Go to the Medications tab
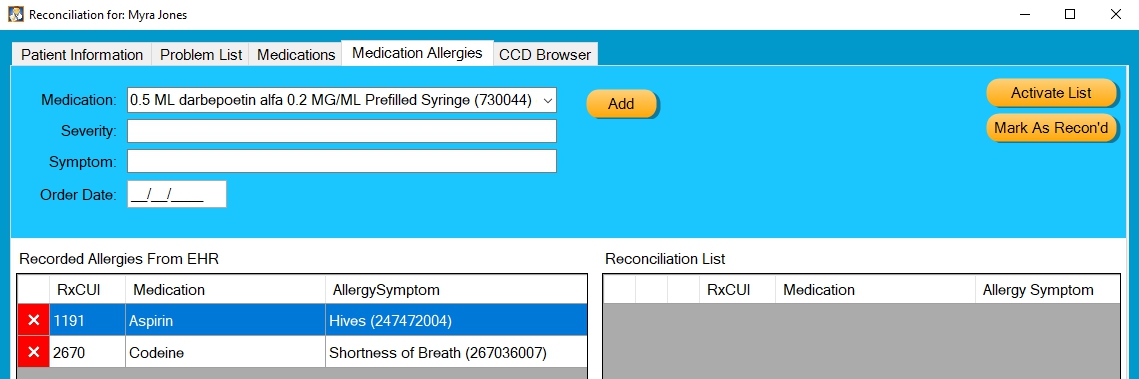This screenshot has height=379, width=1139. (296, 54)
